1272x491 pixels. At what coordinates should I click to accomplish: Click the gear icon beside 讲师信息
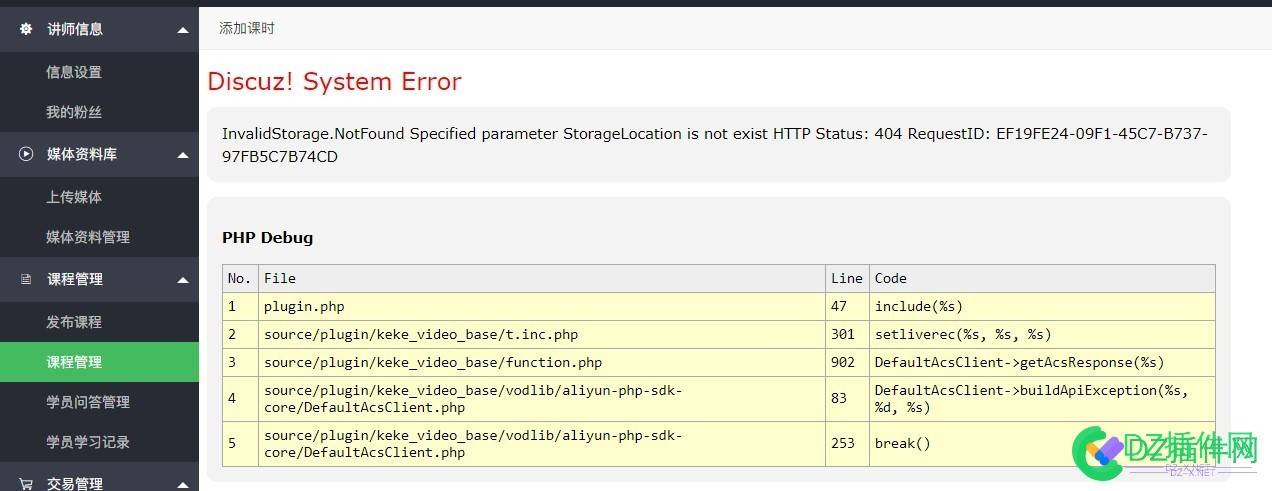[x=26, y=29]
